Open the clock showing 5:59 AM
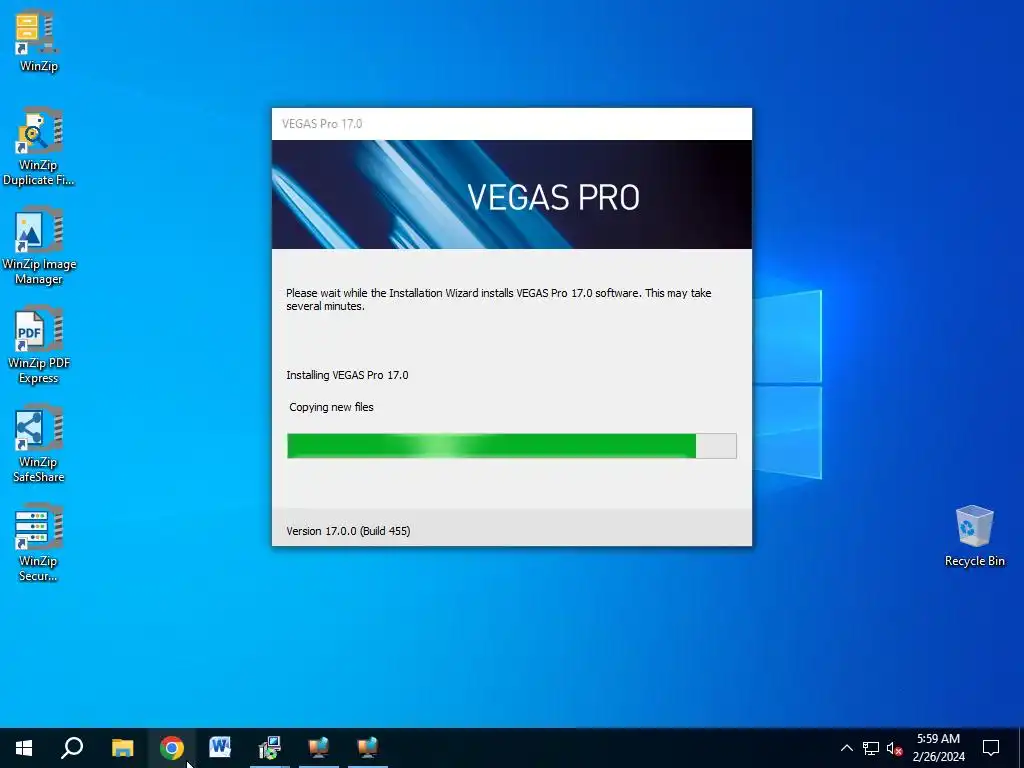1024x768 pixels. 938,748
